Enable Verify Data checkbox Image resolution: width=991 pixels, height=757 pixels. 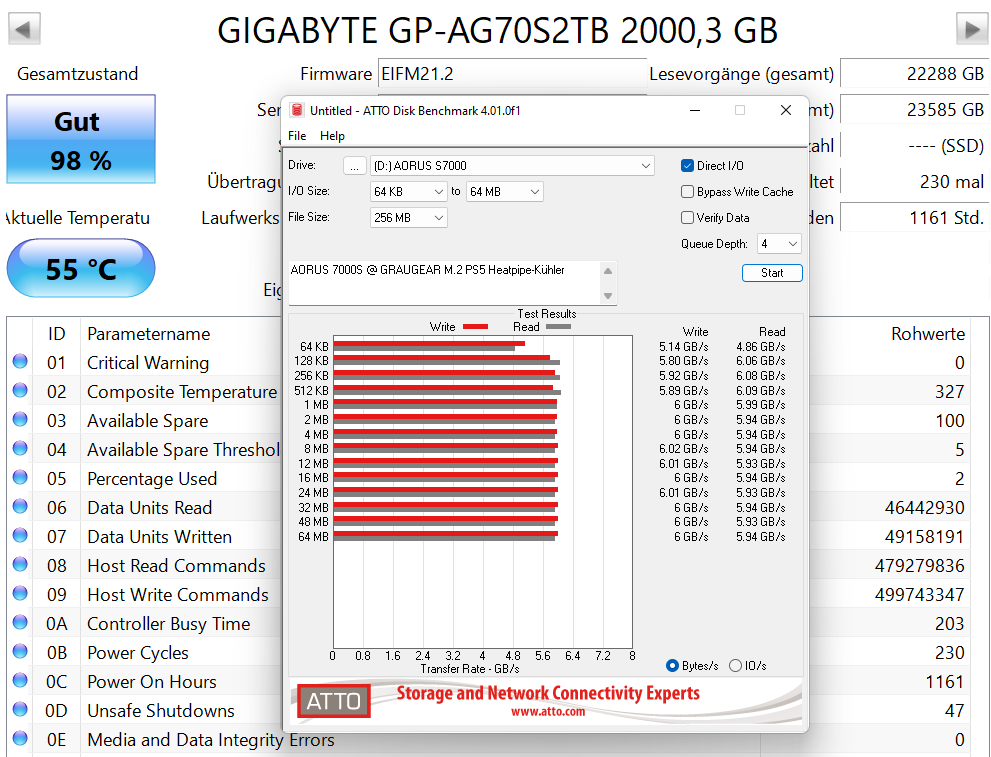[x=688, y=217]
